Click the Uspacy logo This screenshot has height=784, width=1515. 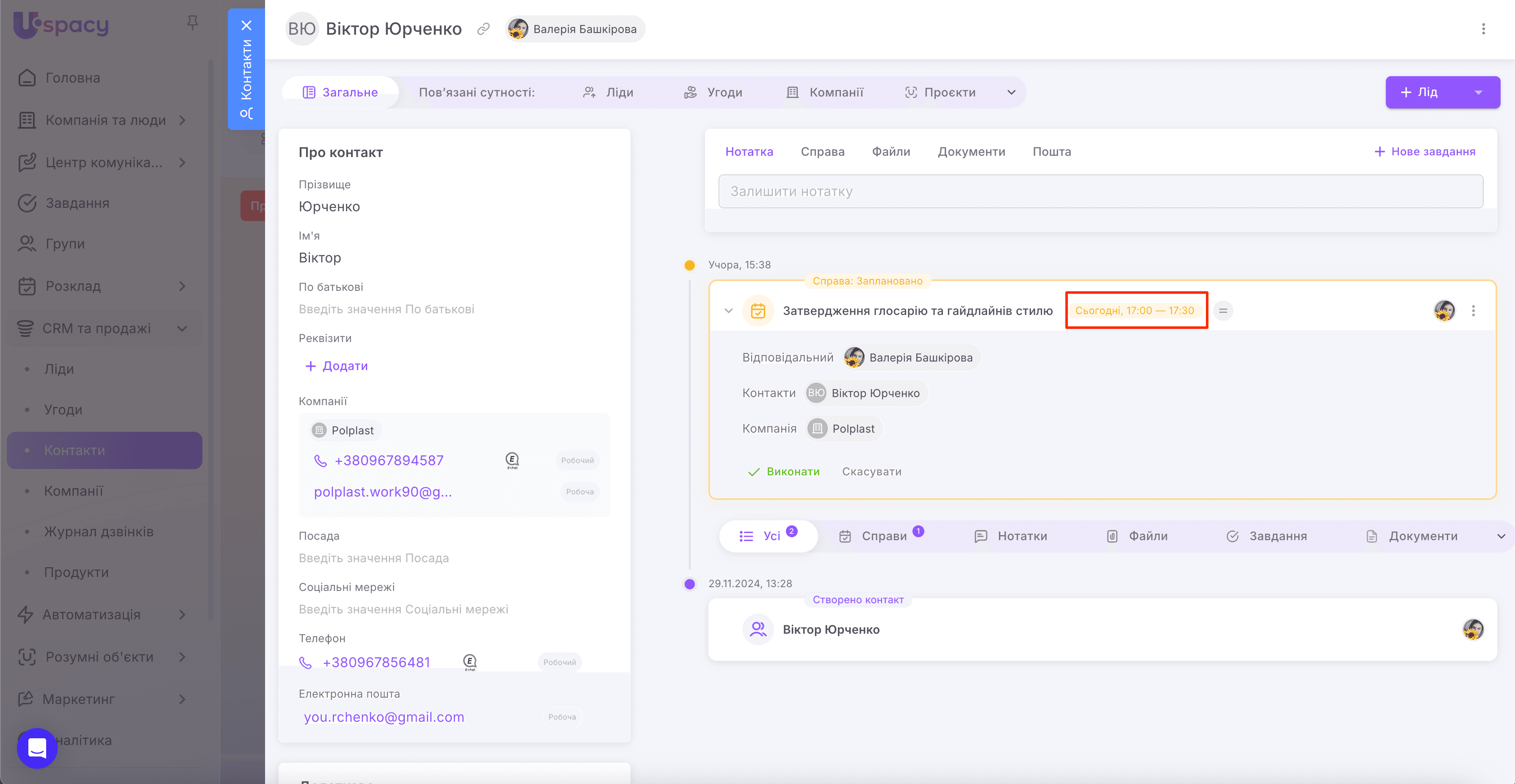61,25
